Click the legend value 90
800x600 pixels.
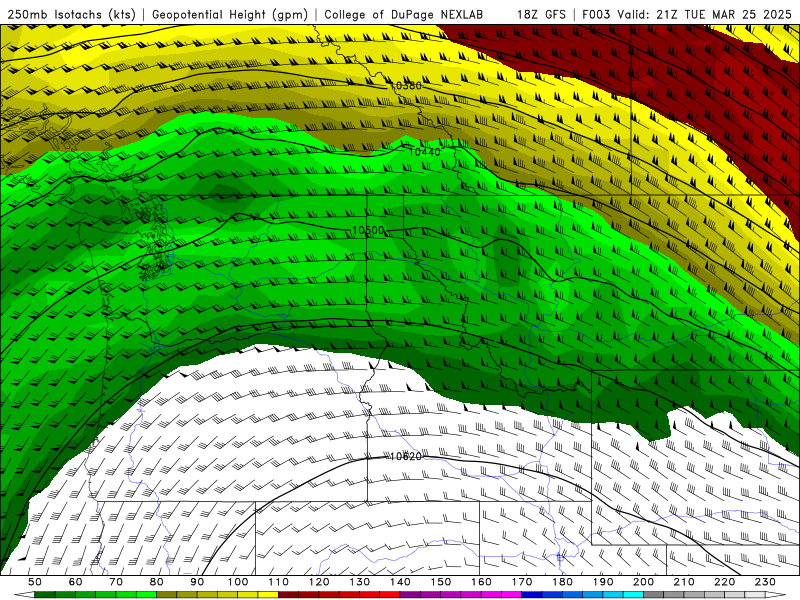tap(197, 582)
